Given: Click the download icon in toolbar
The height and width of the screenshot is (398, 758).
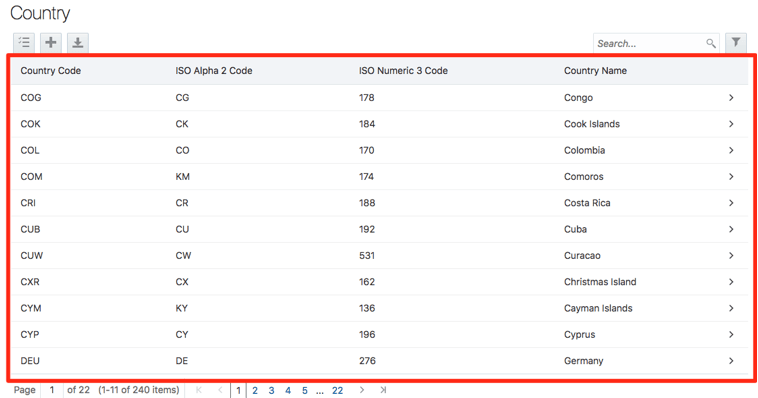Looking at the screenshot, I should point(78,43).
